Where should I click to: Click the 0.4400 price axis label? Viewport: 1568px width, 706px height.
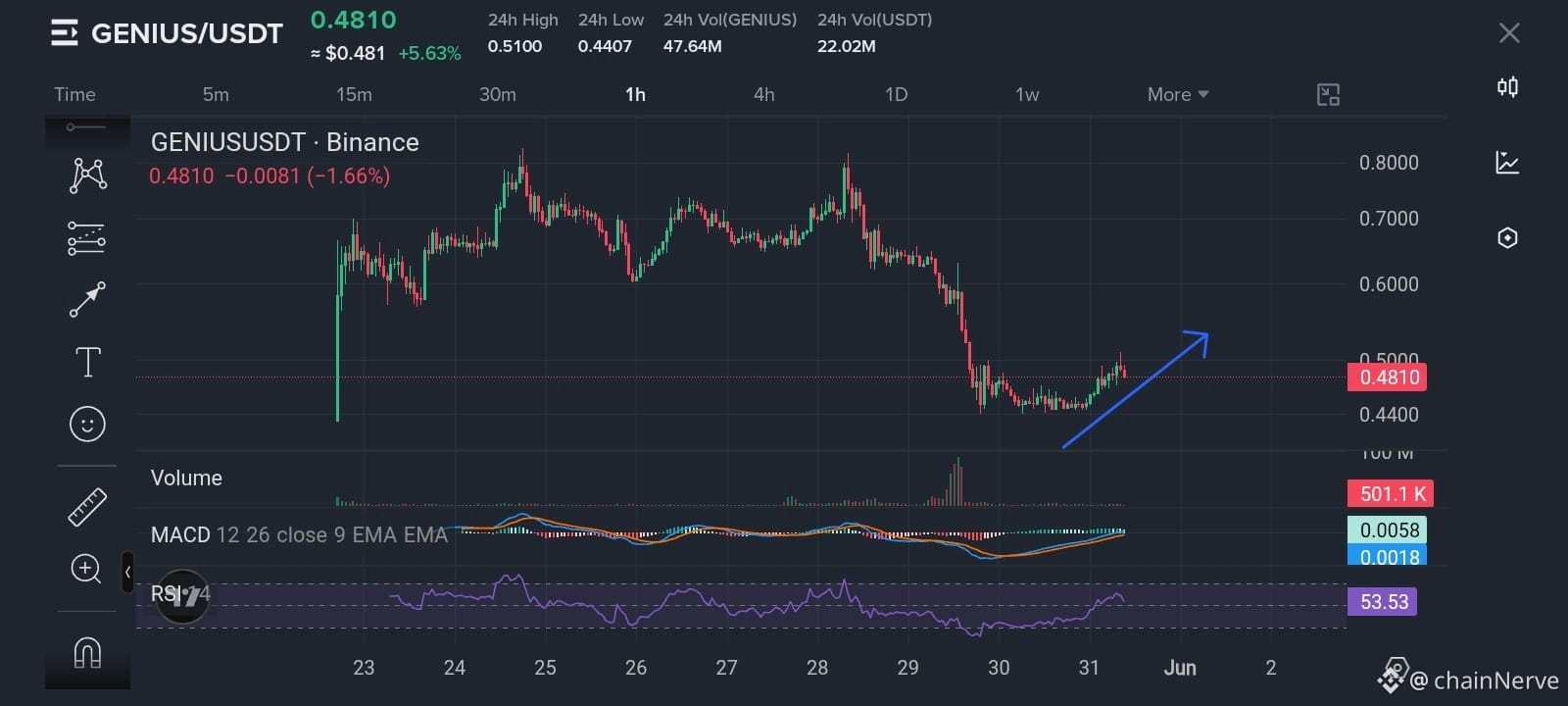click(1389, 415)
